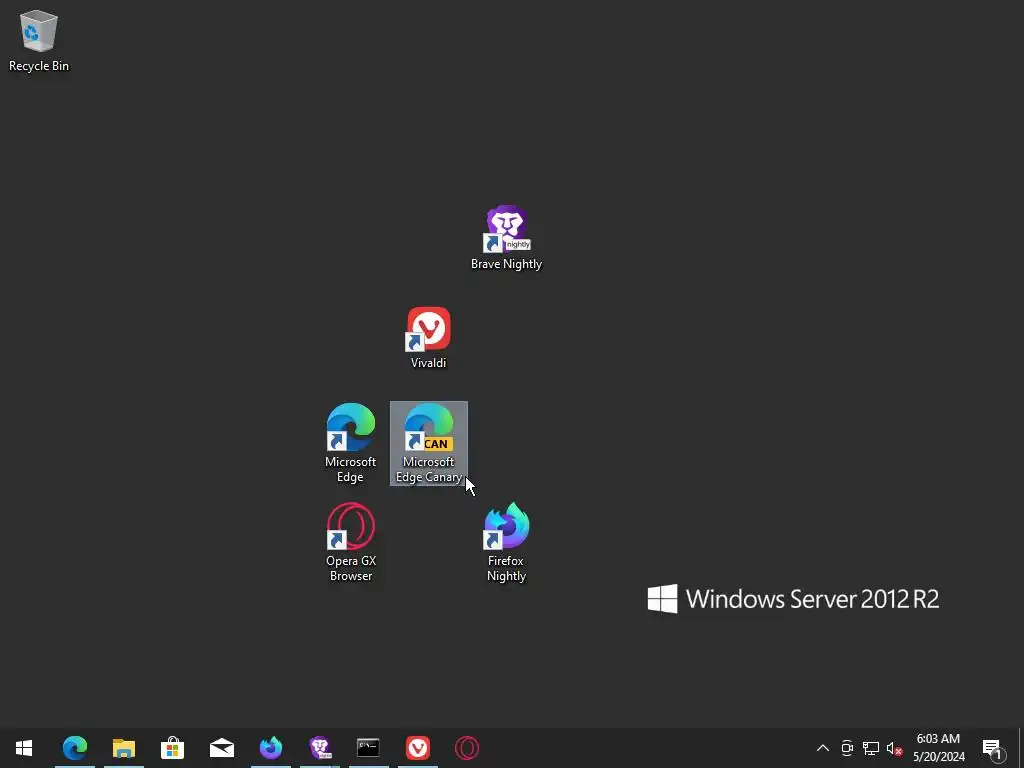
Task: Launch Opera from the taskbar
Action: pyautogui.click(x=466, y=748)
